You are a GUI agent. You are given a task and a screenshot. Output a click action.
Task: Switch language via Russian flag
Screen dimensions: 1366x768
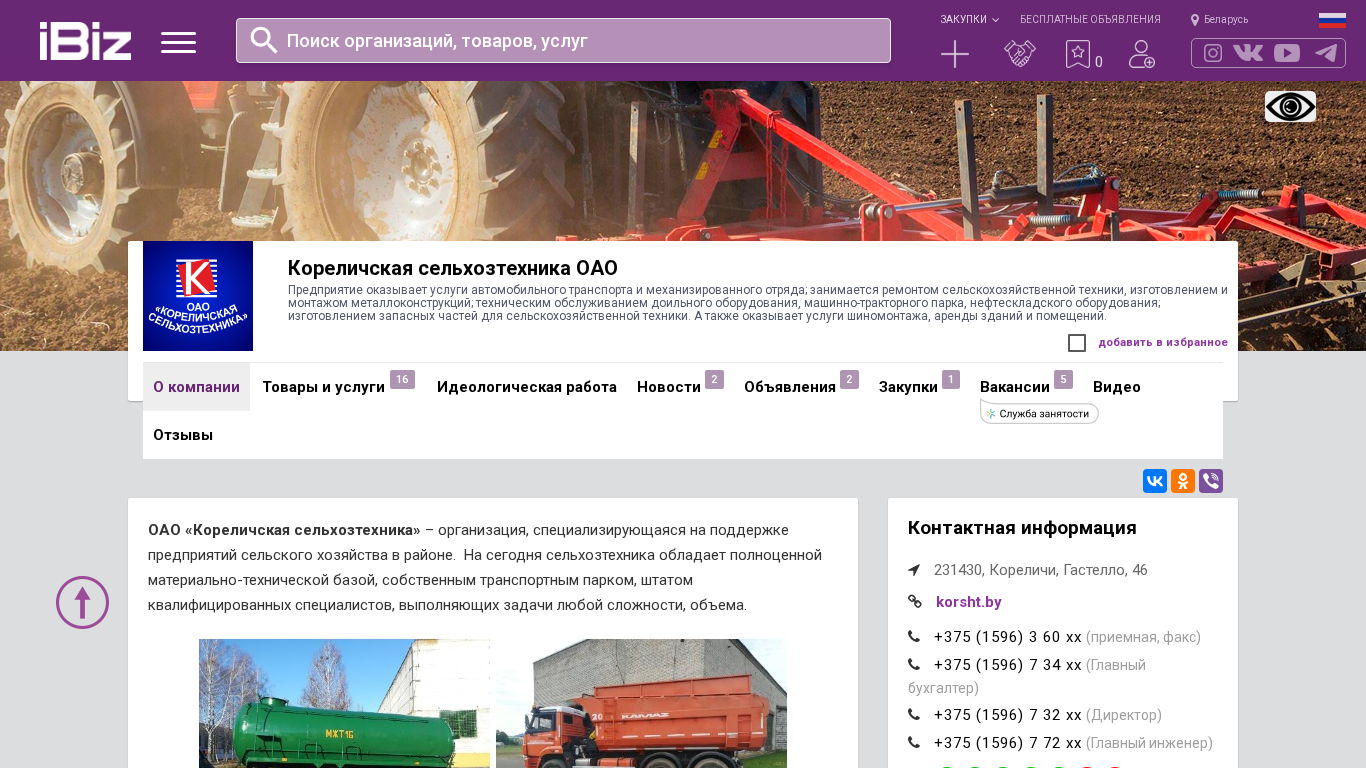[1332, 19]
